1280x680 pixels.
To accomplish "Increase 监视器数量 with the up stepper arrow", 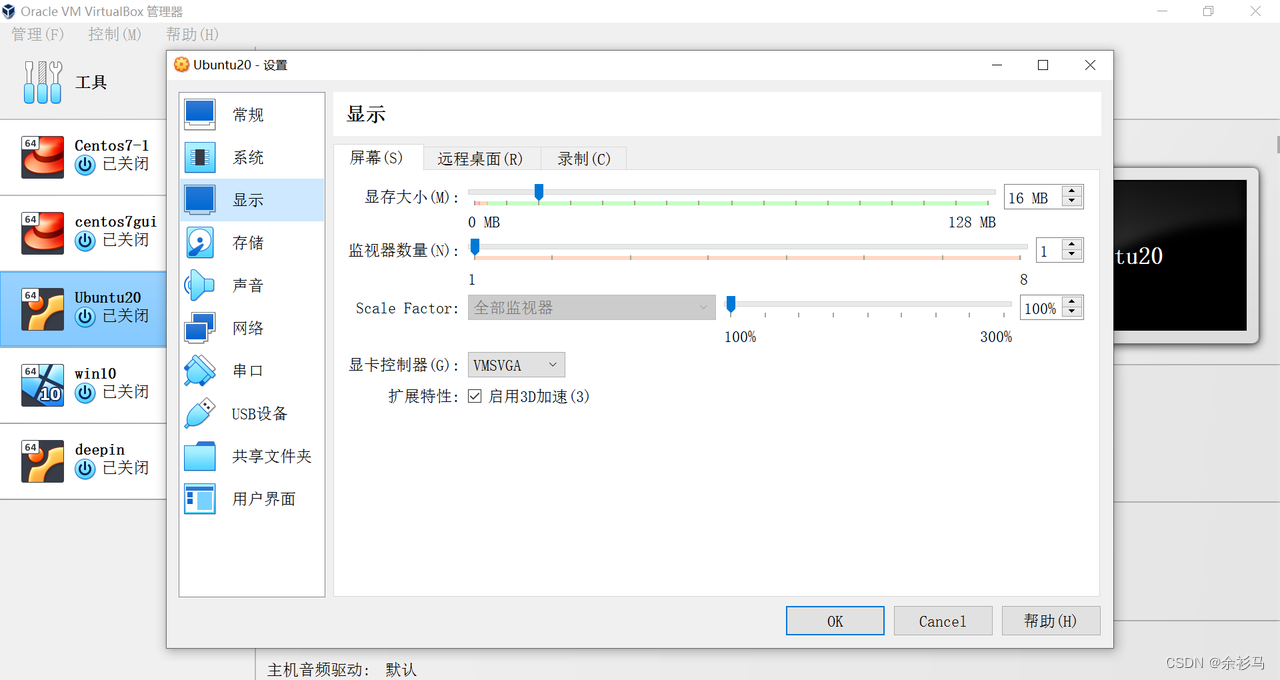I will coord(1072,245).
